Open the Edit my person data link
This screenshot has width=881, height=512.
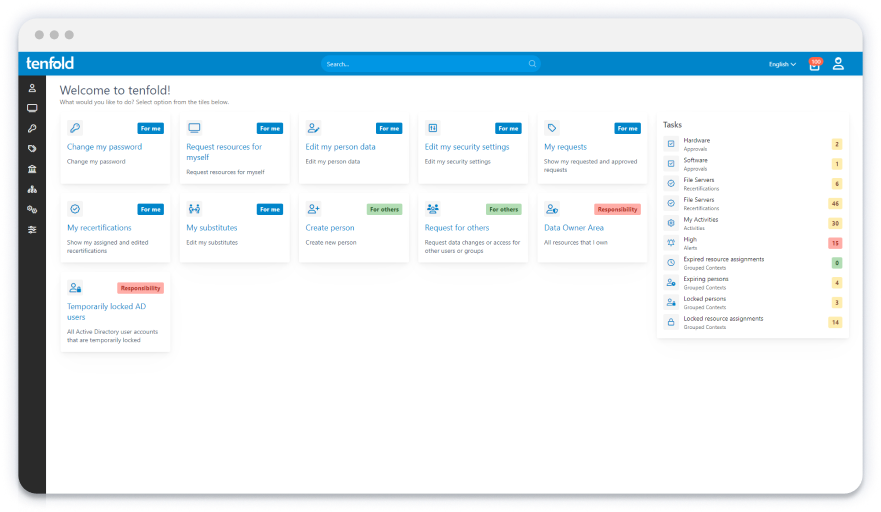(340, 147)
